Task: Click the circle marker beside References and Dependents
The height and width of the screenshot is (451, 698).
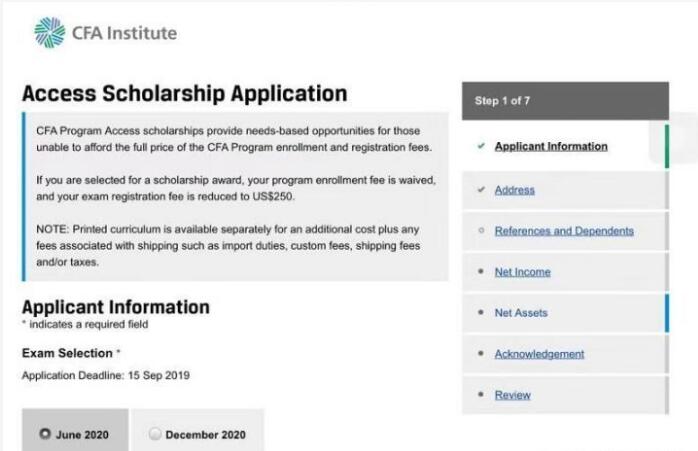Action: [x=482, y=231]
